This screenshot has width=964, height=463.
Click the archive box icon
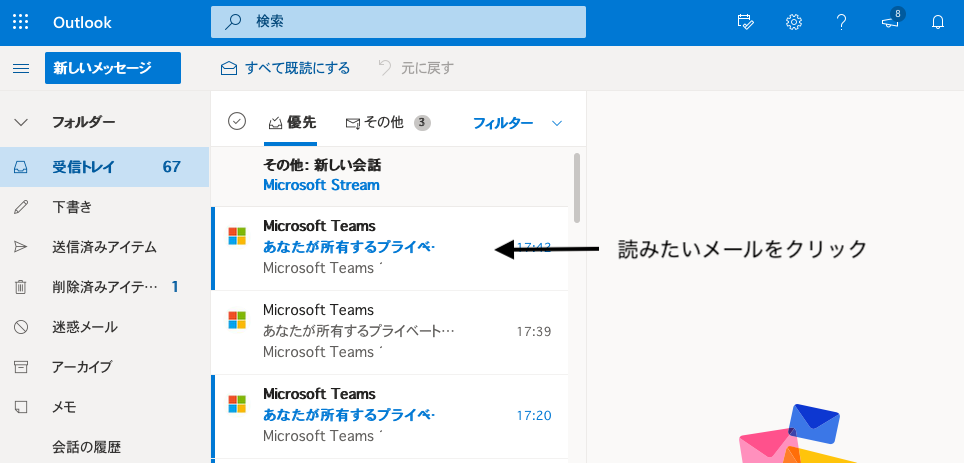21,367
